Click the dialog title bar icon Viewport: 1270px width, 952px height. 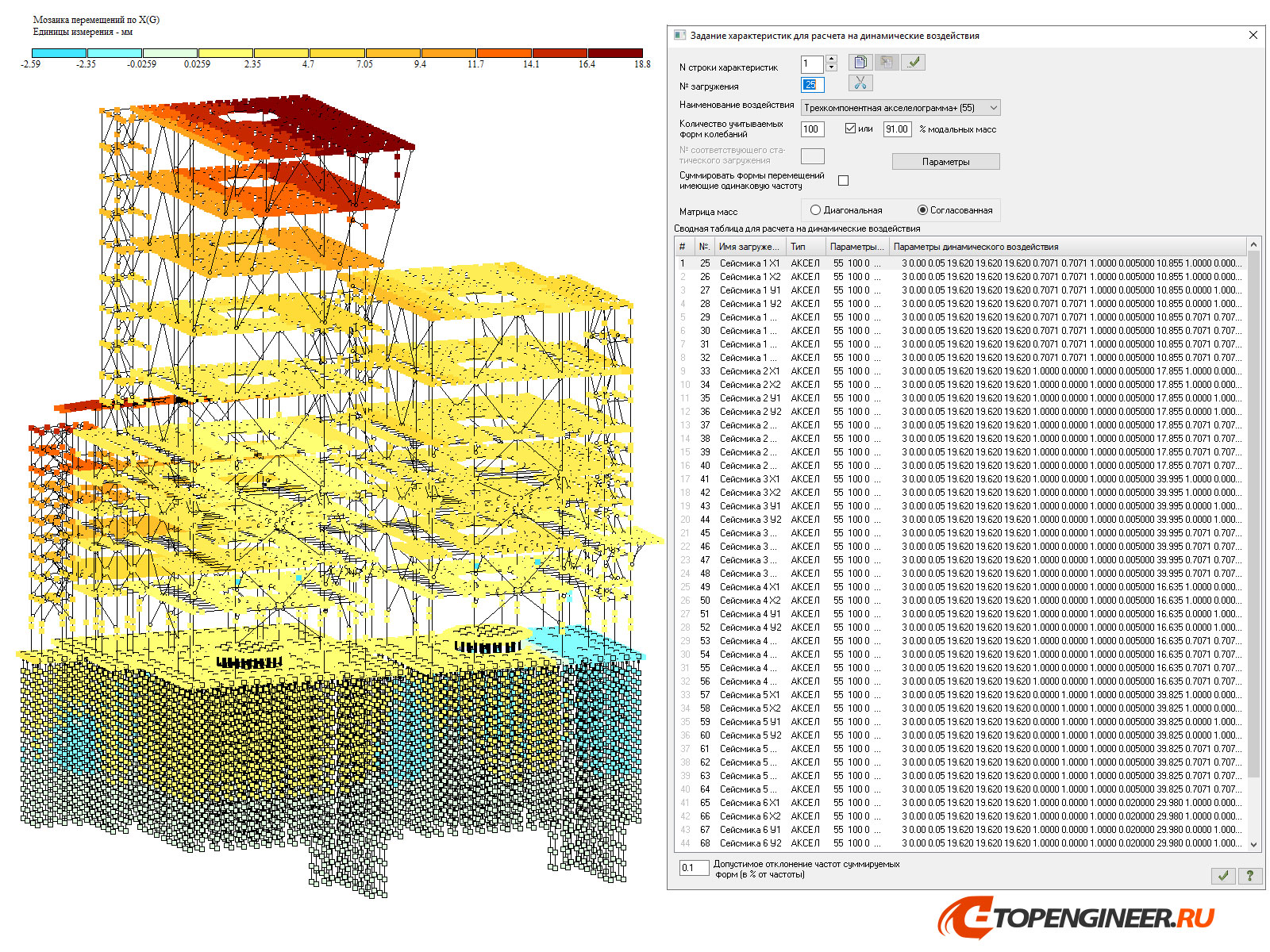point(679,35)
